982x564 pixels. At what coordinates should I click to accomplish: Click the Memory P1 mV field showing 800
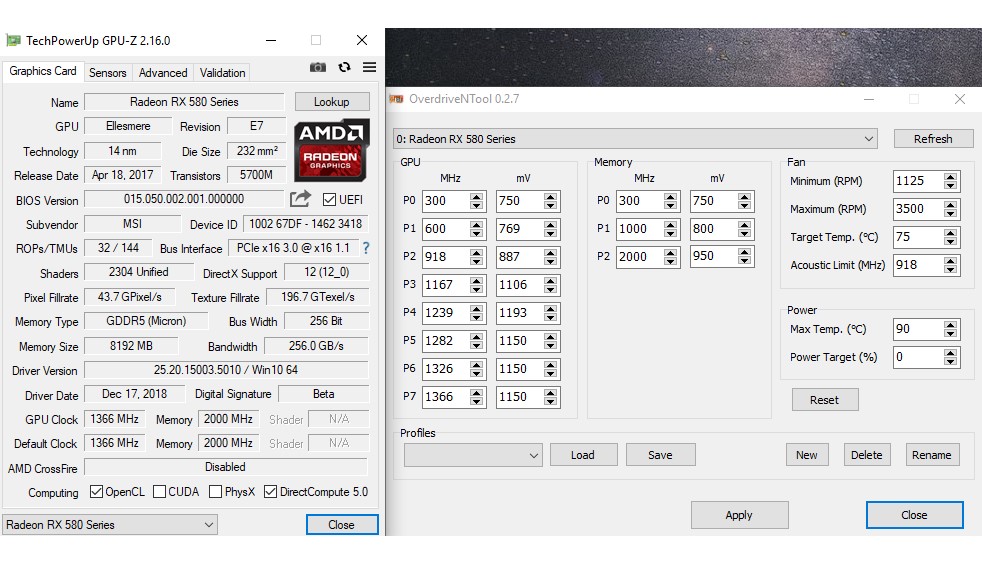pyautogui.click(x=713, y=229)
